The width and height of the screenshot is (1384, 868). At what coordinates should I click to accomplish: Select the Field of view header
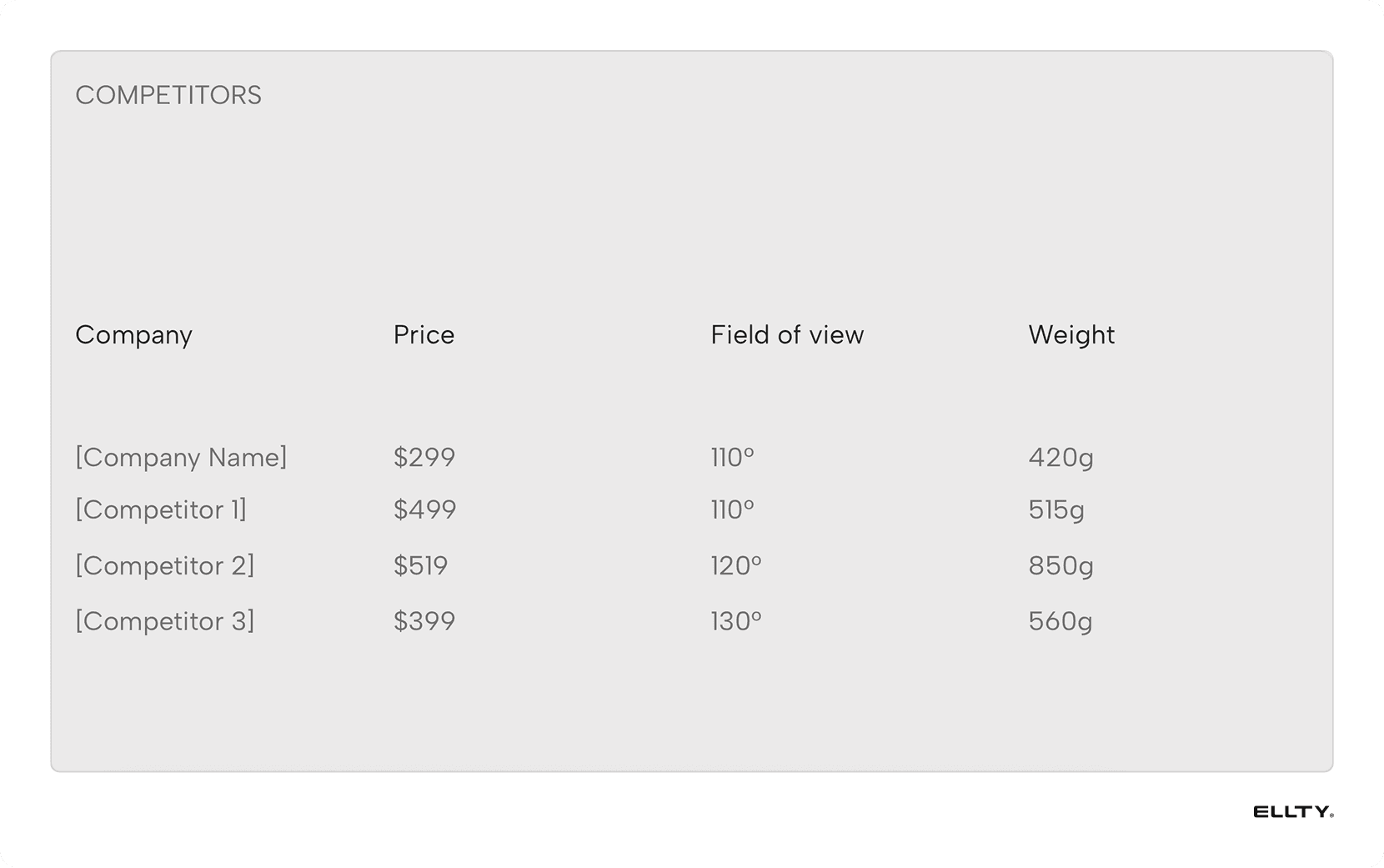click(787, 334)
